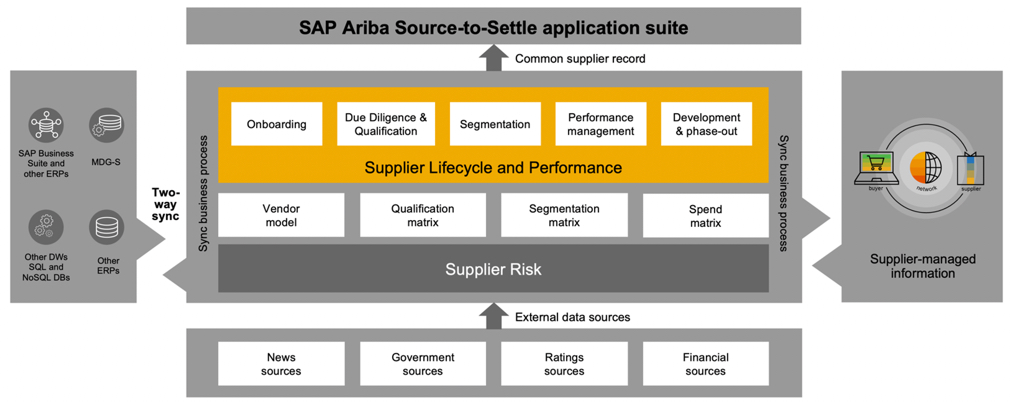This screenshot has height=402, width=1013.
Task: Click the Vendor model box
Action: pos(282,215)
